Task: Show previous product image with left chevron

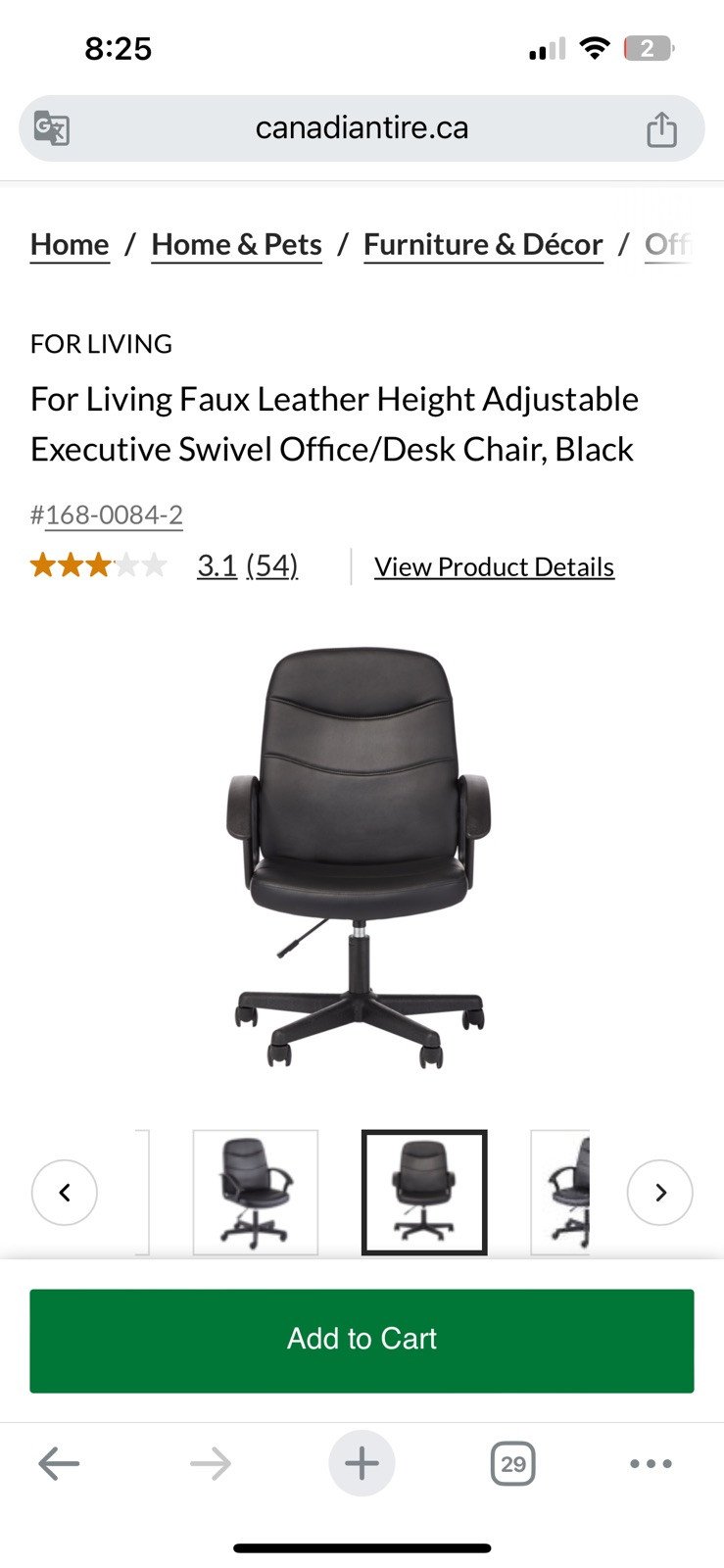Action: [65, 1193]
